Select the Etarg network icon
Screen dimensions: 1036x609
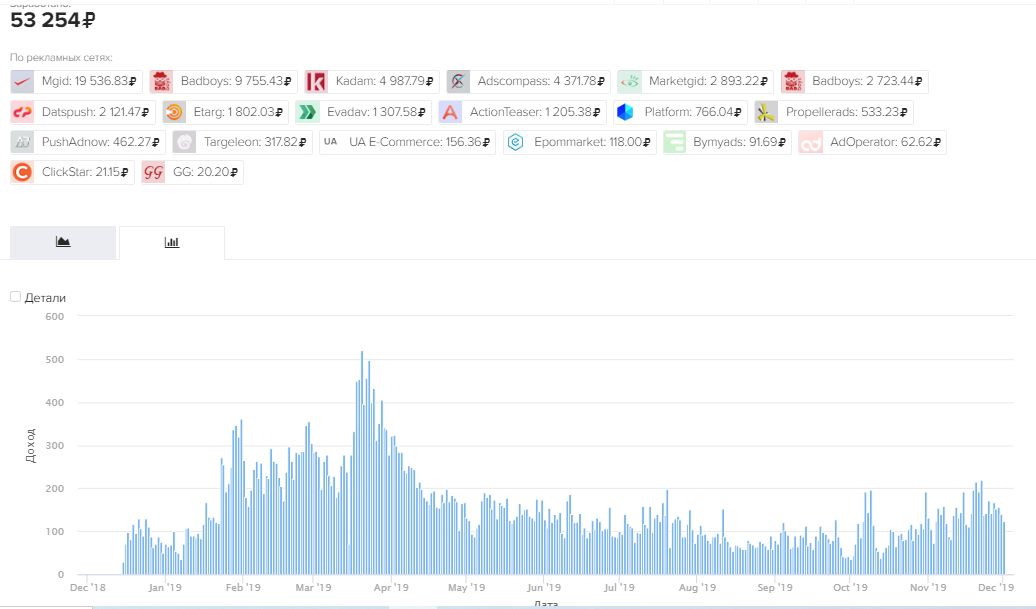pos(174,112)
